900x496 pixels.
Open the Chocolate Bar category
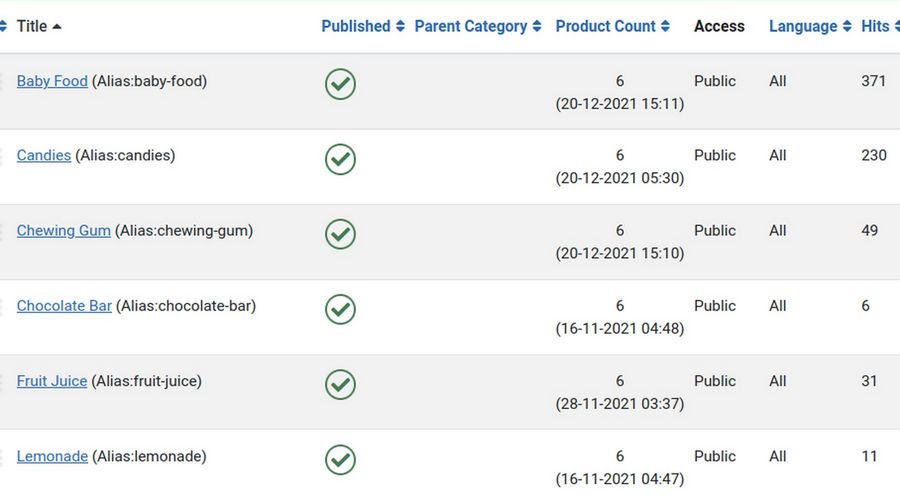[x=64, y=305]
